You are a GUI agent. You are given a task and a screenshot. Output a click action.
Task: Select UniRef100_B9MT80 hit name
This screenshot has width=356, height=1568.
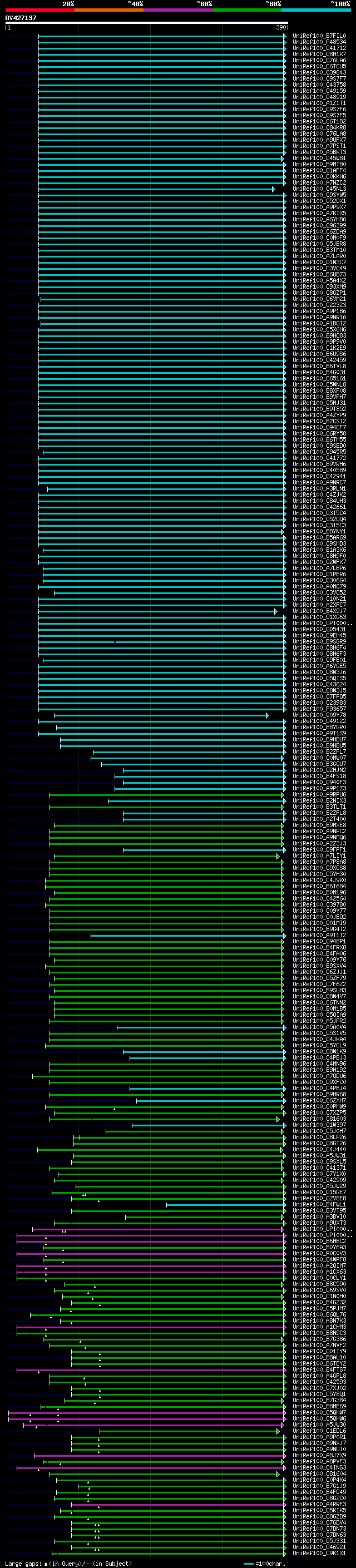click(319, 164)
